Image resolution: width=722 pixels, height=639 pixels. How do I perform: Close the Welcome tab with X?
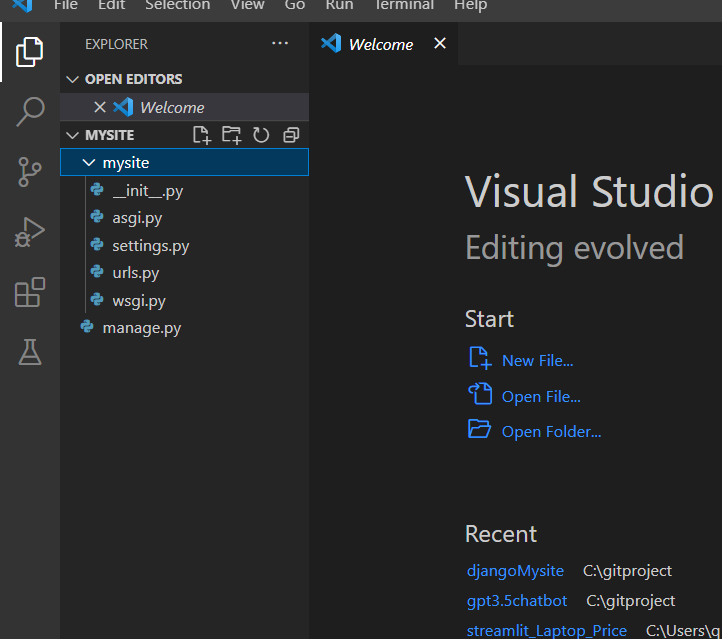coord(440,43)
